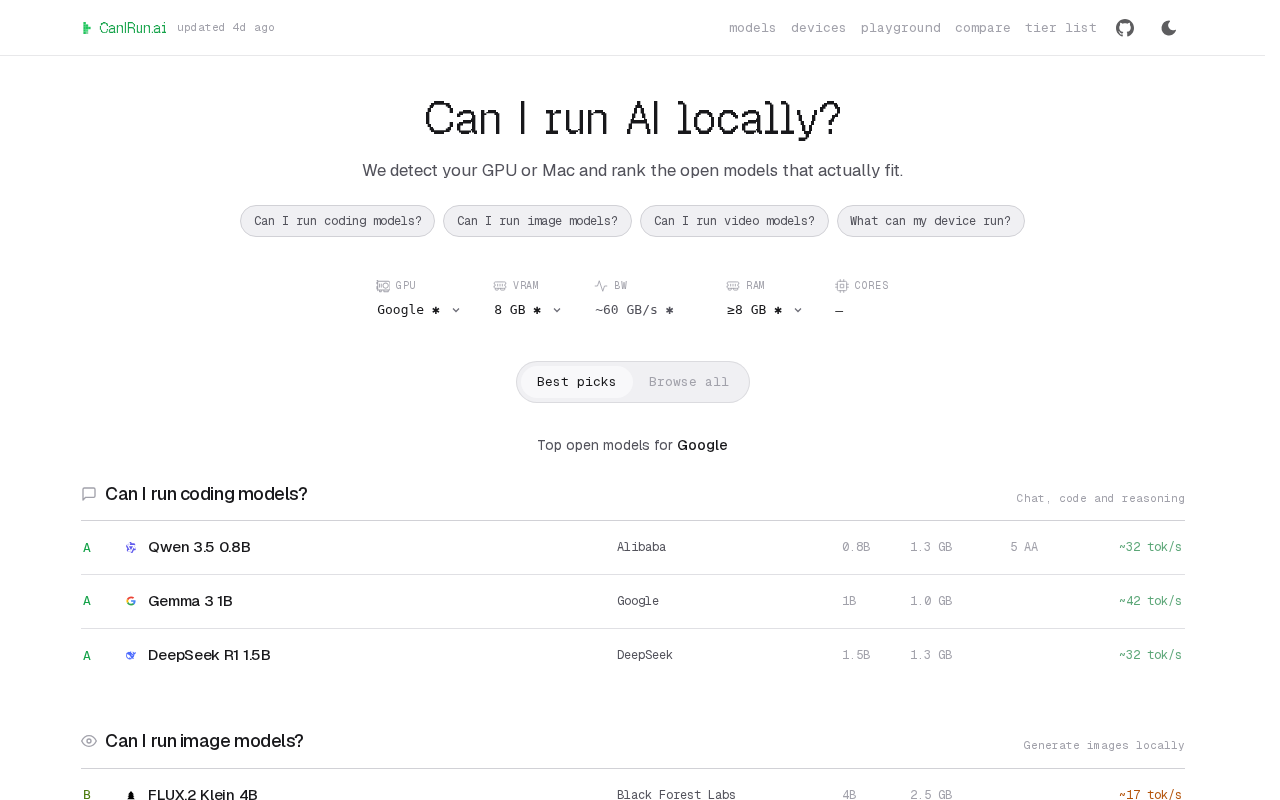Click the A tier grade for Qwen
Screen dimensions: 1280x800
[x=87, y=547]
